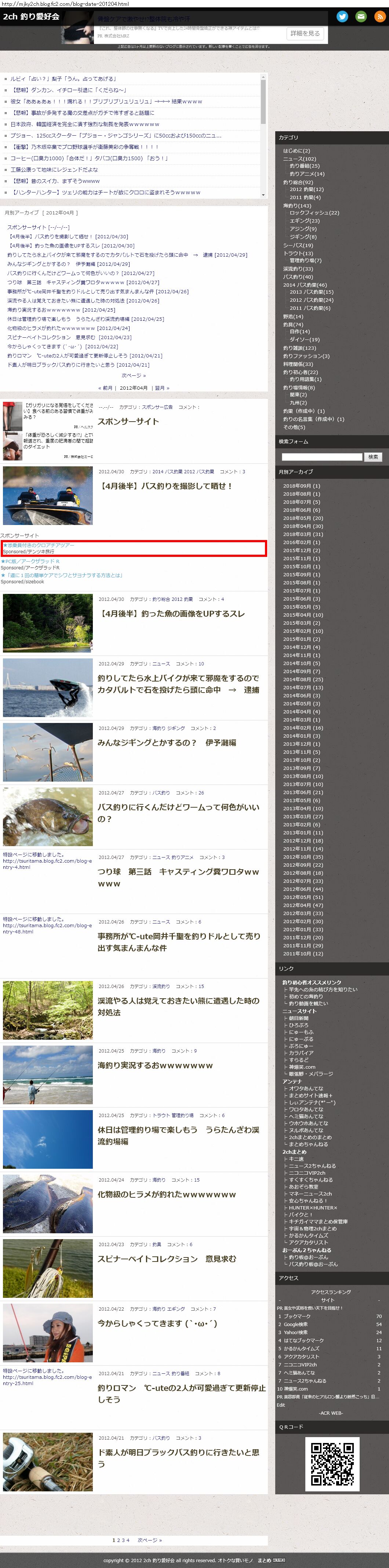Open antenna link オワタあんてな
Viewport: 389px width, 1568px height.
(306, 1088)
